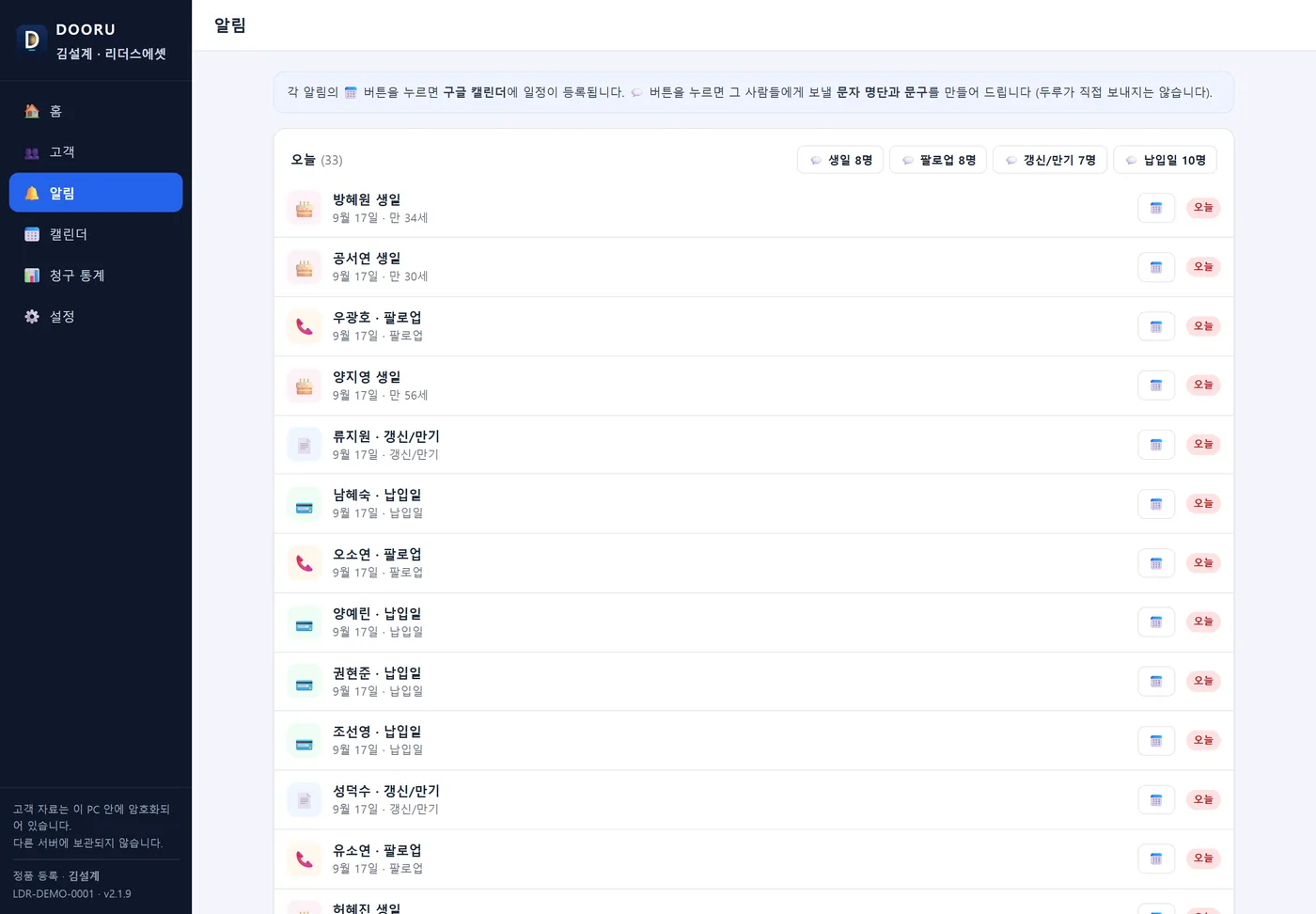The width and height of the screenshot is (1316, 914).
Task: Add 공서연 생일 to Google Calendar
Action: (x=1156, y=267)
